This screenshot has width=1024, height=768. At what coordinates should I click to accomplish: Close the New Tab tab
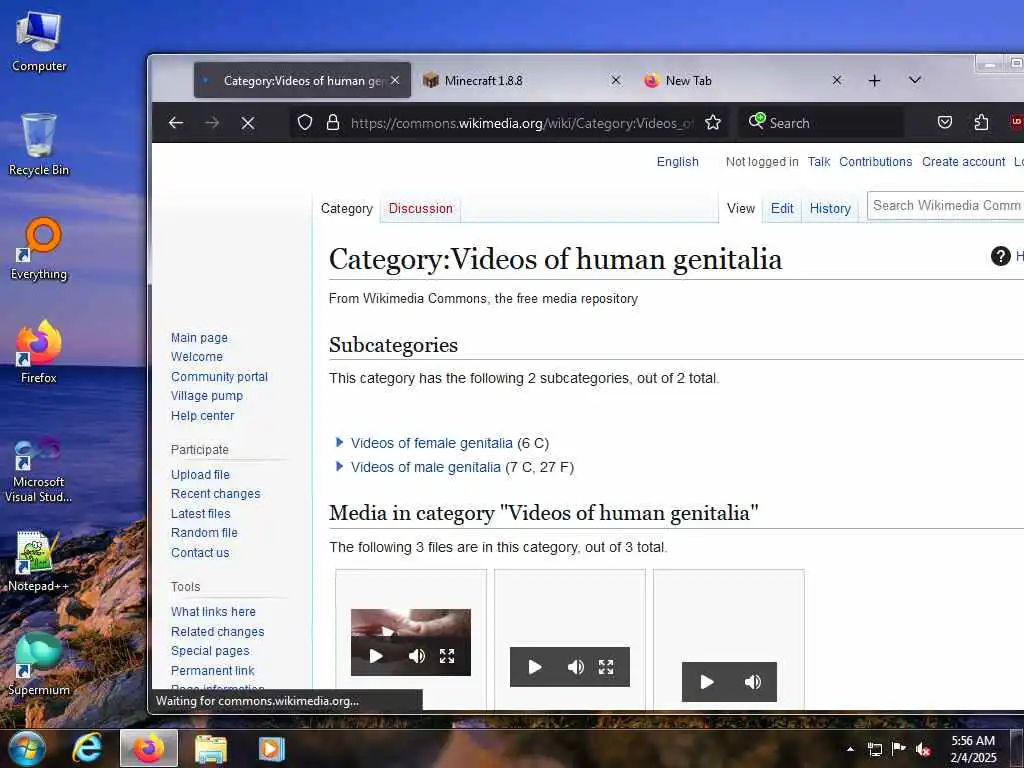(837, 80)
